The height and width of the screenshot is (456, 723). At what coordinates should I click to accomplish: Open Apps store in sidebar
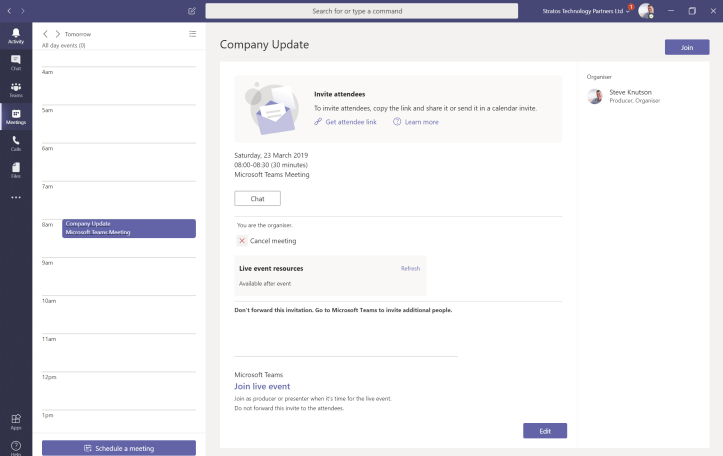click(x=16, y=421)
